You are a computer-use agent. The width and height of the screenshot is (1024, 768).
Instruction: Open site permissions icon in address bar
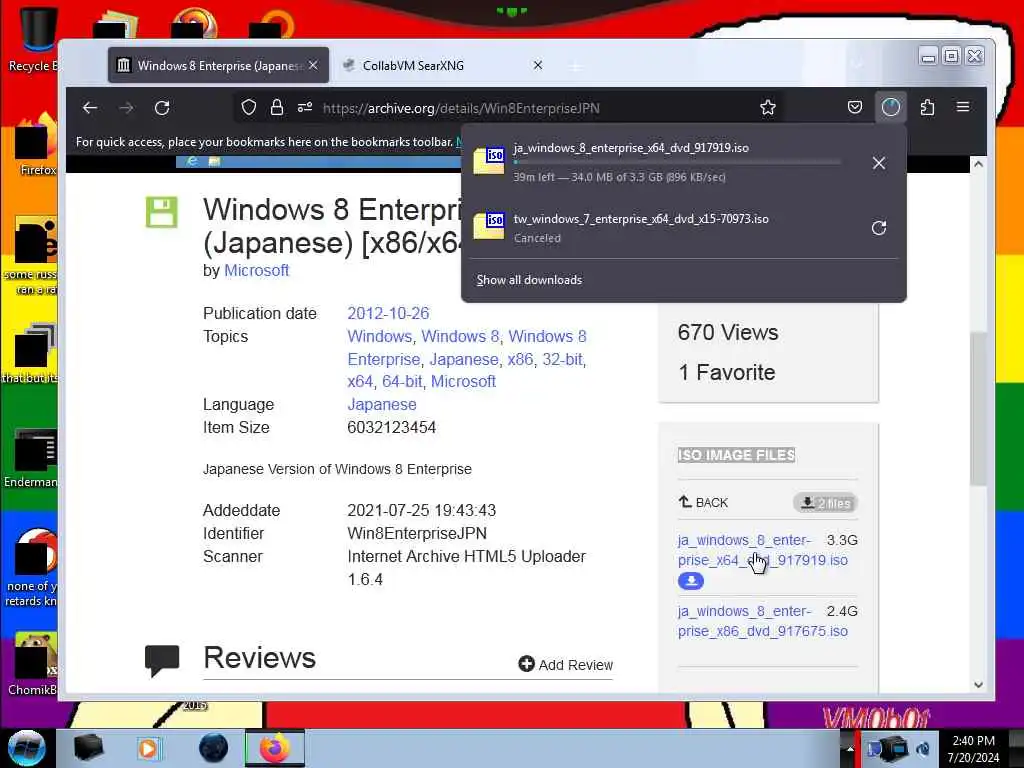[305, 108]
